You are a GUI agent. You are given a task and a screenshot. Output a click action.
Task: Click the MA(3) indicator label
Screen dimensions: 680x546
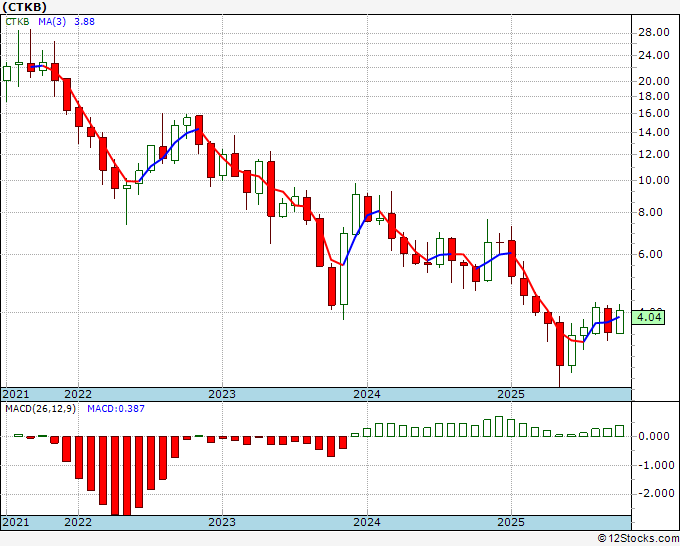(52, 22)
